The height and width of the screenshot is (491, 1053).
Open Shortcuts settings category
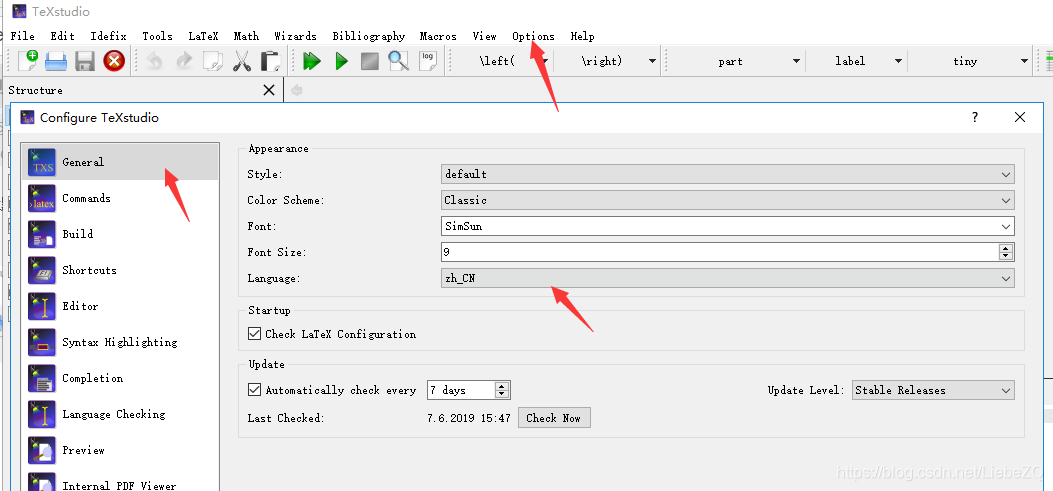(120, 270)
